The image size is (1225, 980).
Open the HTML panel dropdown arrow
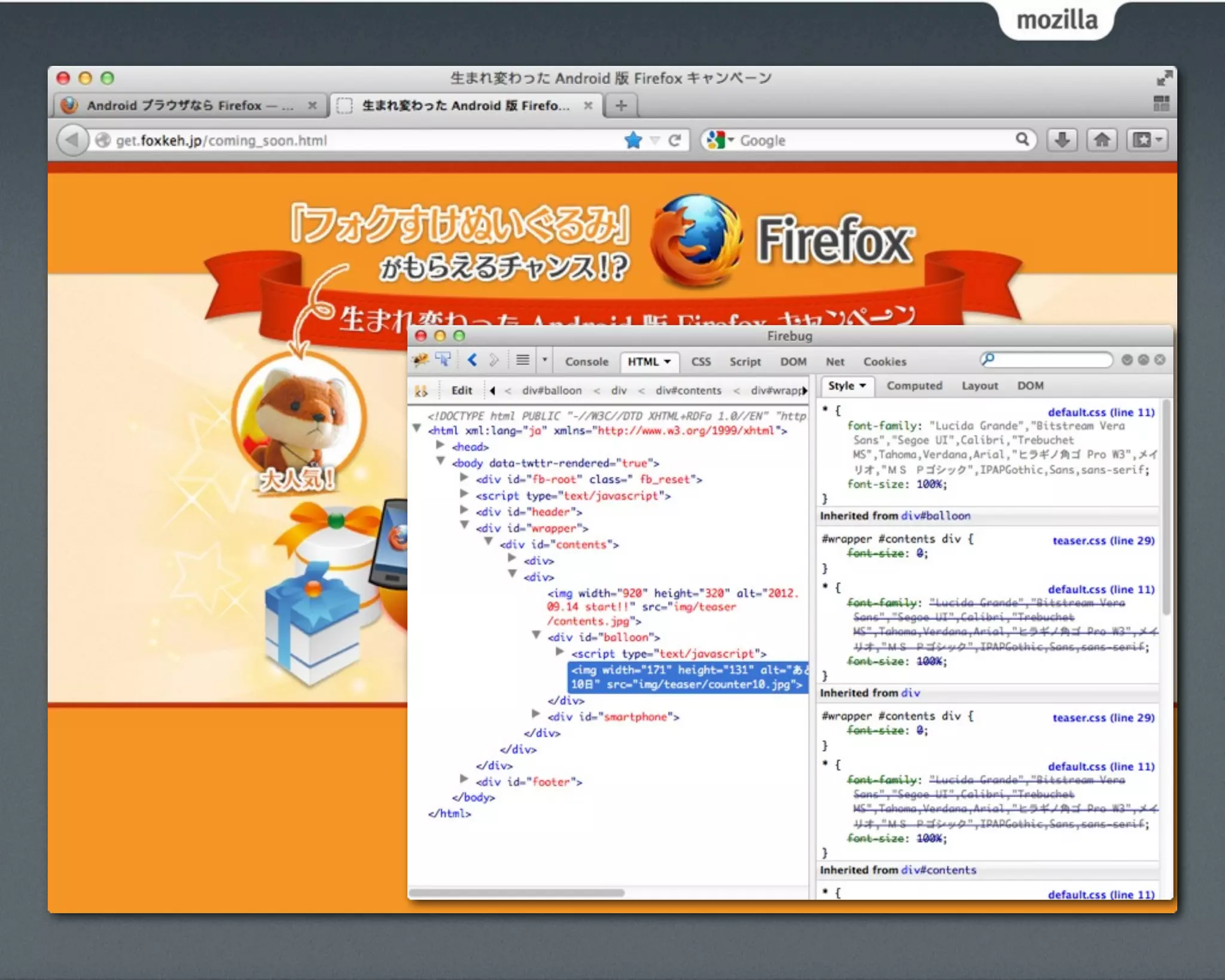point(668,361)
